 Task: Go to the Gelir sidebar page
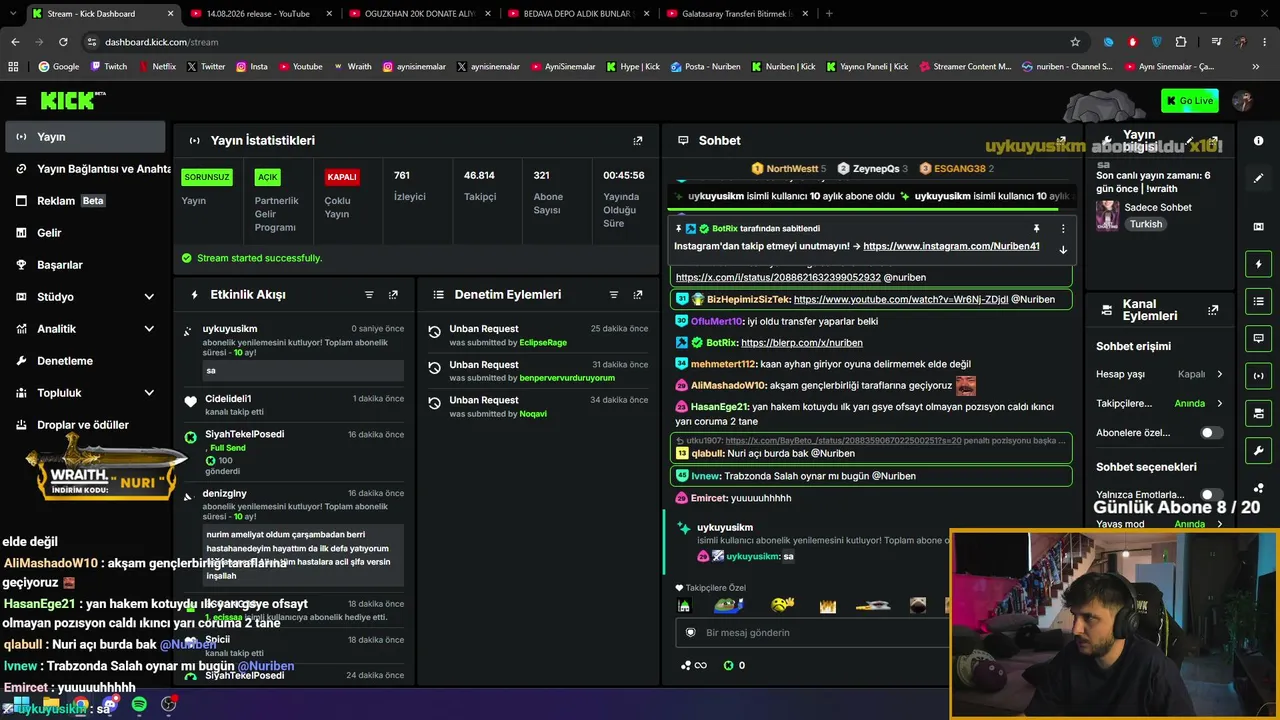click(85, 233)
